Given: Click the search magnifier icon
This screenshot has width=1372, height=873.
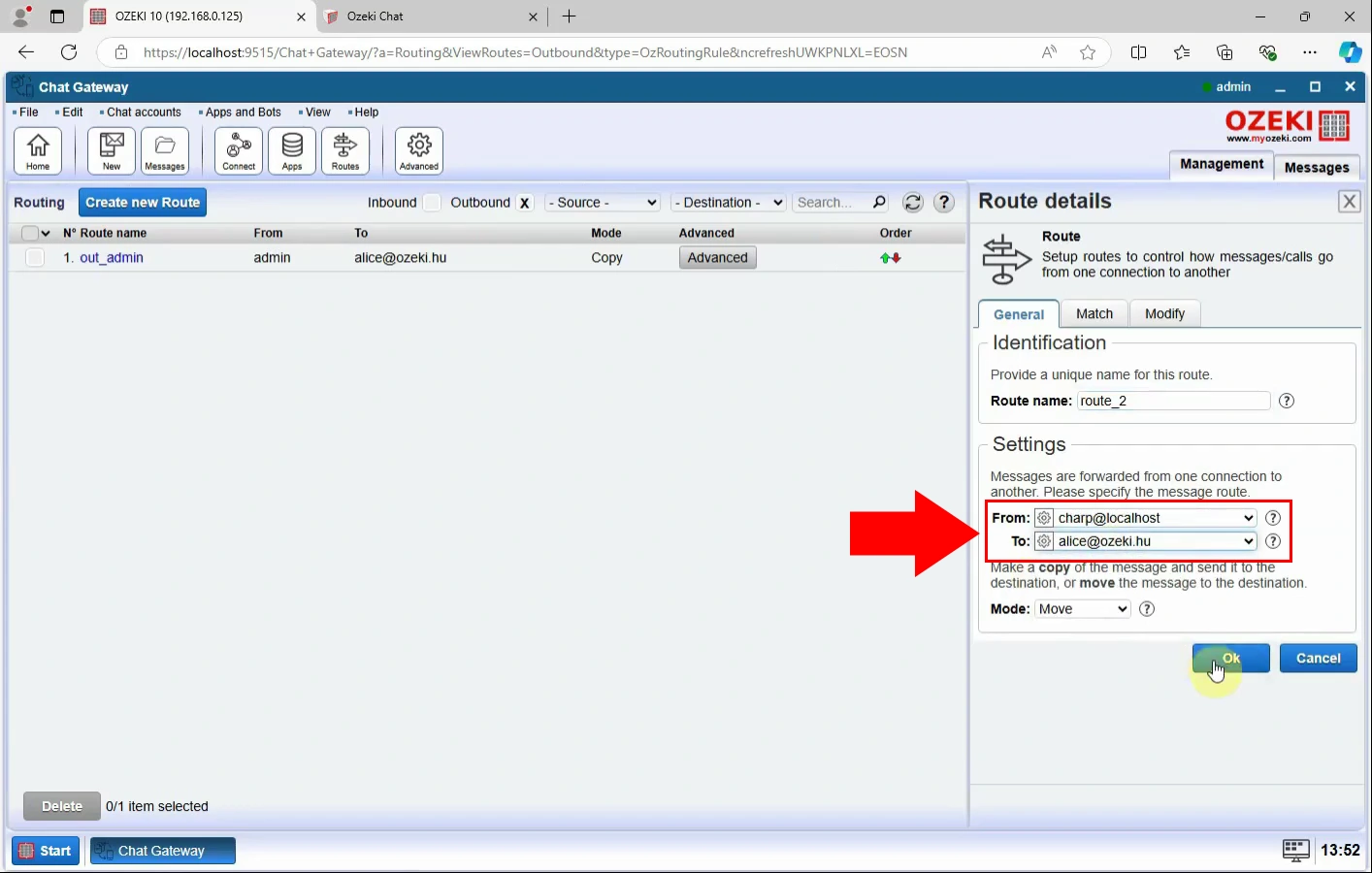Looking at the screenshot, I should 879,203.
